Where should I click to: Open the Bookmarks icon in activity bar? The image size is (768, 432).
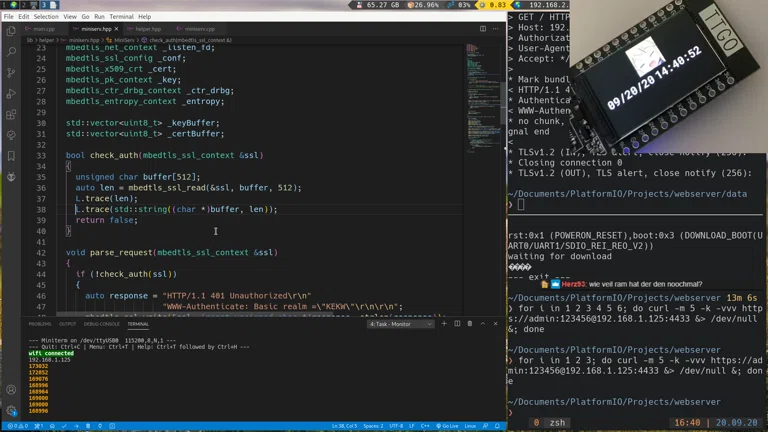11,156
